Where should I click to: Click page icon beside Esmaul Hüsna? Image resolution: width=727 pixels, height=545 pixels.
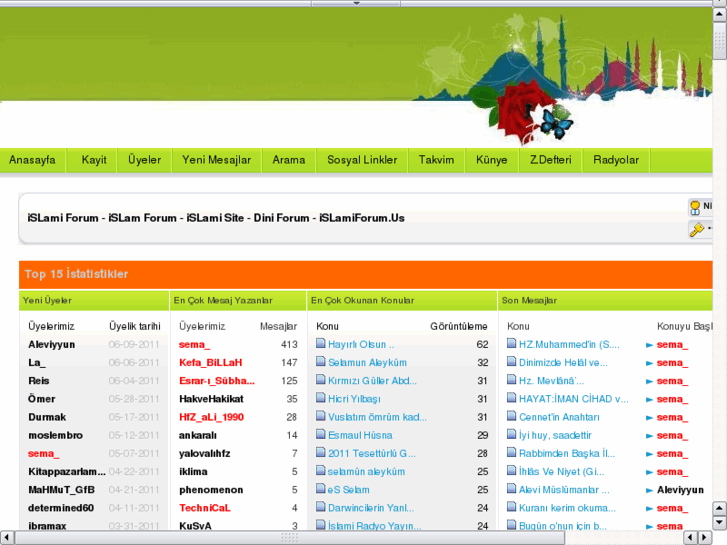click(x=320, y=434)
